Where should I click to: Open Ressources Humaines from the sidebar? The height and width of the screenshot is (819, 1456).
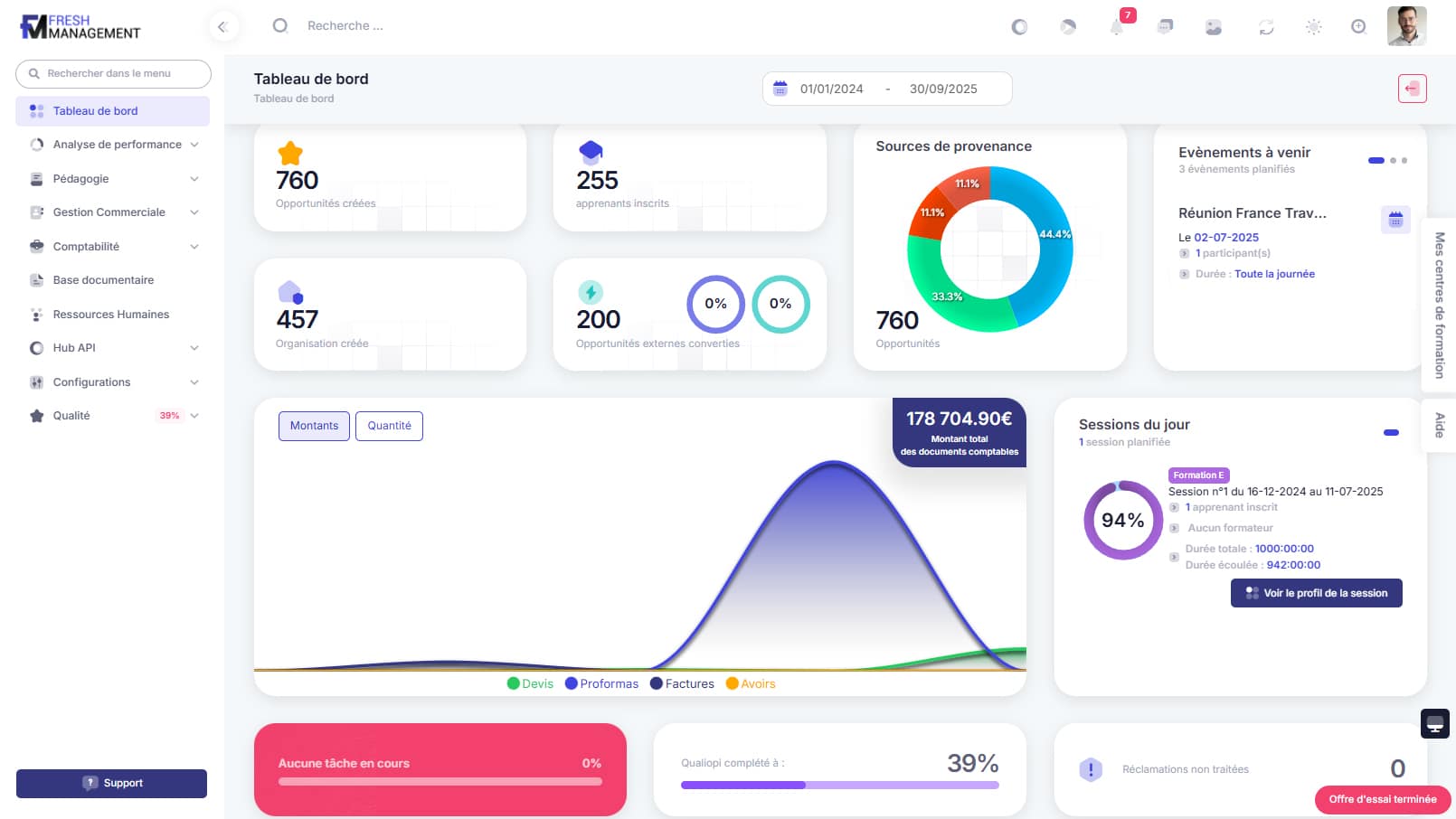pyautogui.click(x=110, y=314)
